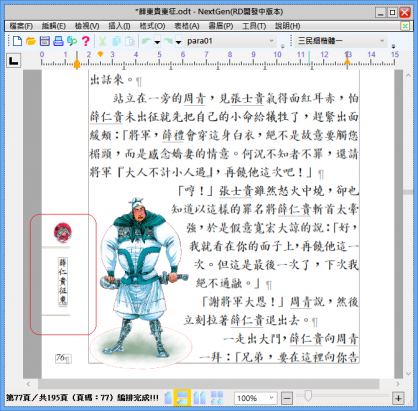Image resolution: width=418 pixels, height=411 pixels.
Task: Undo using the green left arrow
Action: pyautogui.click(x=146, y=41)
